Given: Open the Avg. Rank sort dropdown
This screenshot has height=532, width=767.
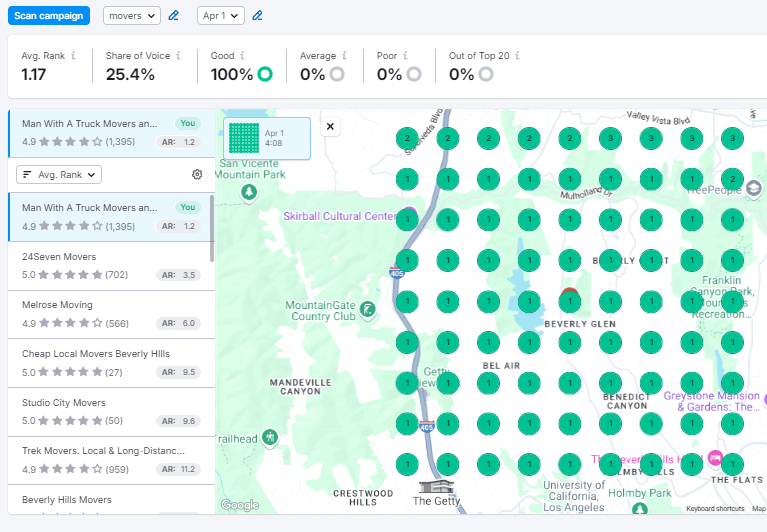Looking at the screenshot, I should coord(59,175).
